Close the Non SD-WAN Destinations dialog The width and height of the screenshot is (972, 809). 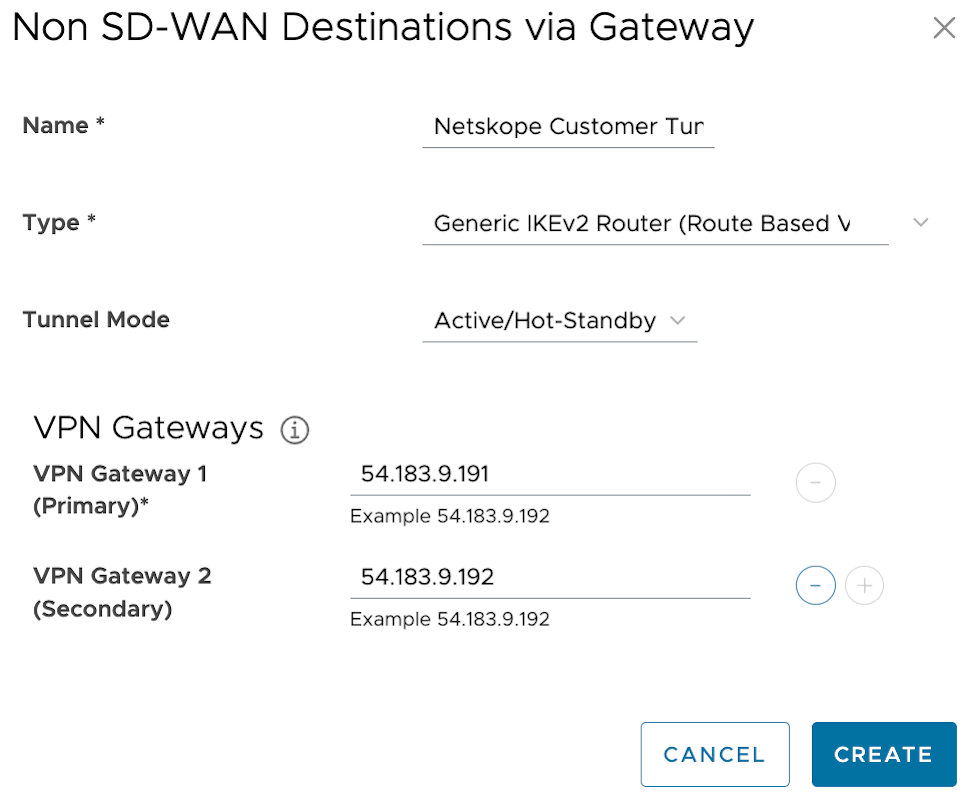tap(945, 28)
